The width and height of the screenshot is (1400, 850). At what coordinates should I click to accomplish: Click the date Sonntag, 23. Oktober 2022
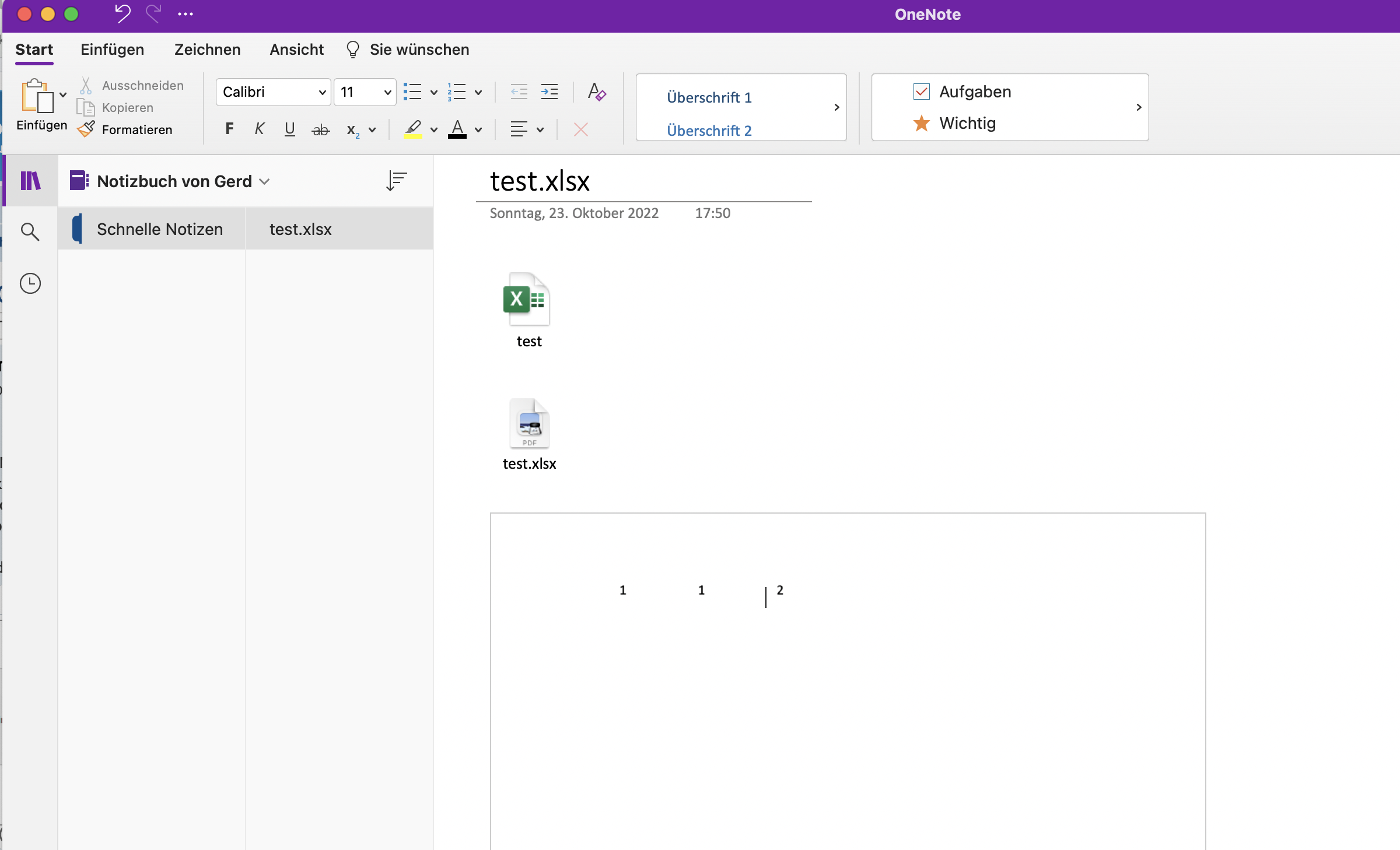click(574, 213)
